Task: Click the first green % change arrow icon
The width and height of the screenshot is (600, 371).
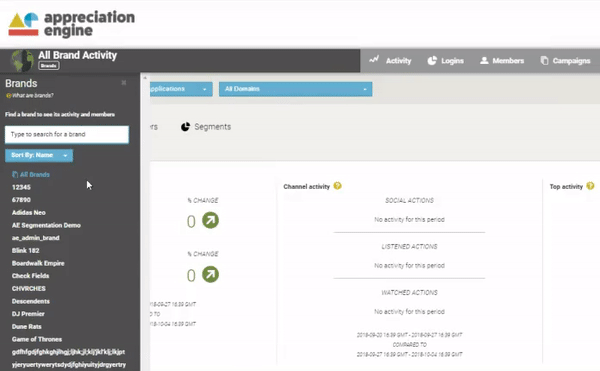Action: coord(210,220)
